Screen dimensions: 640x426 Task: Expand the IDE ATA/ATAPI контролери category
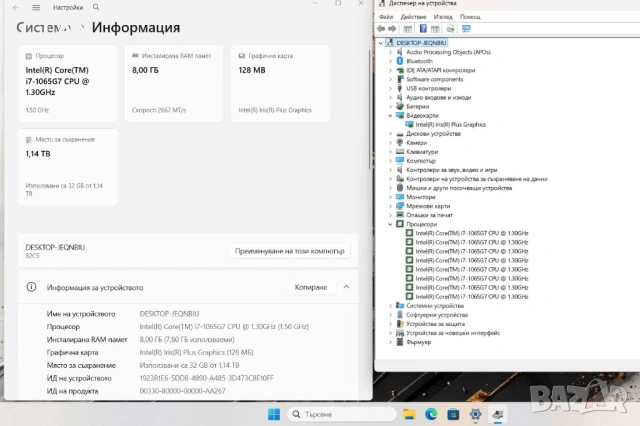click(x=390, y=70)
